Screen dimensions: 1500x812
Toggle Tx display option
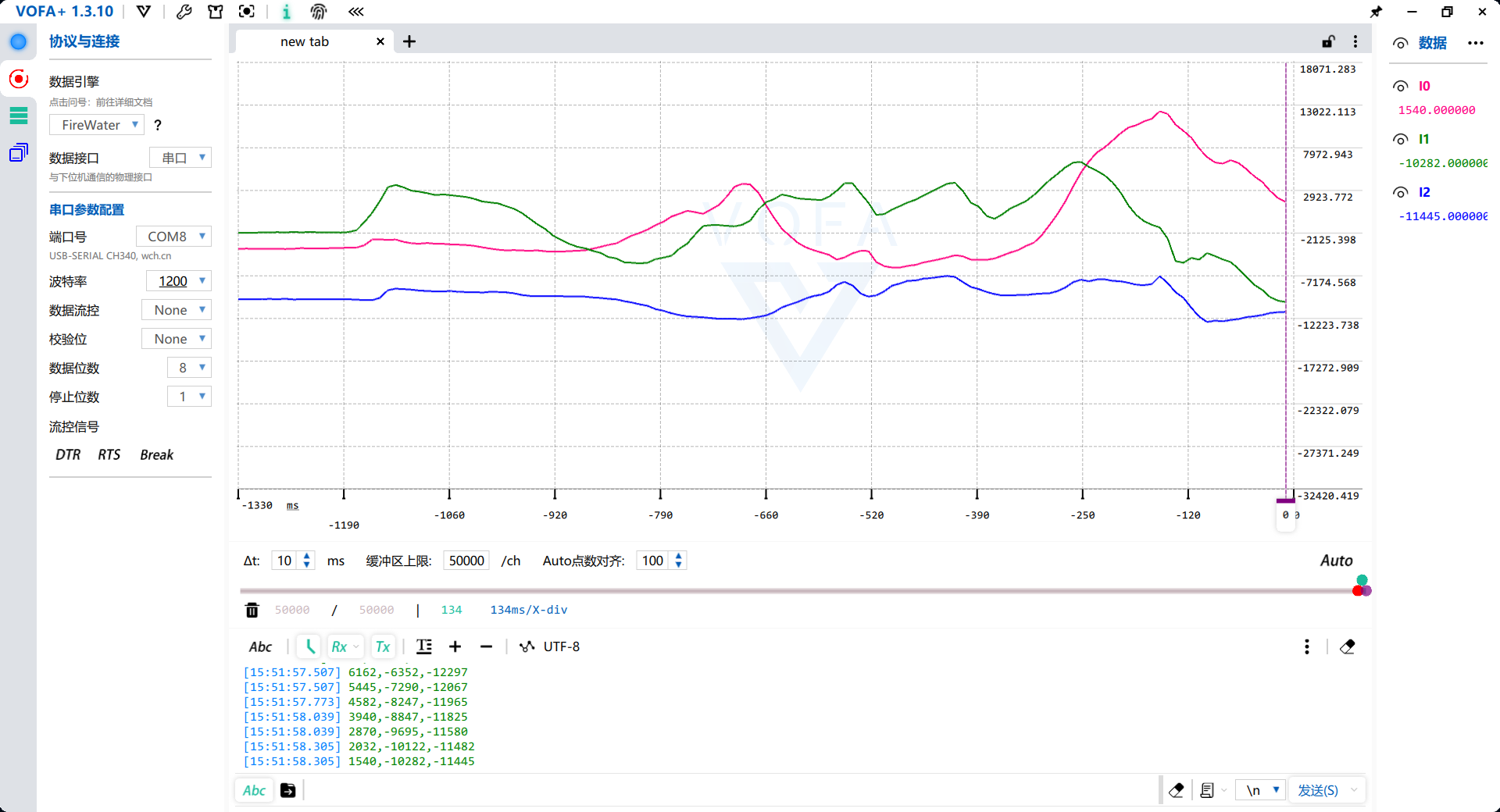[x=383, y=646]
